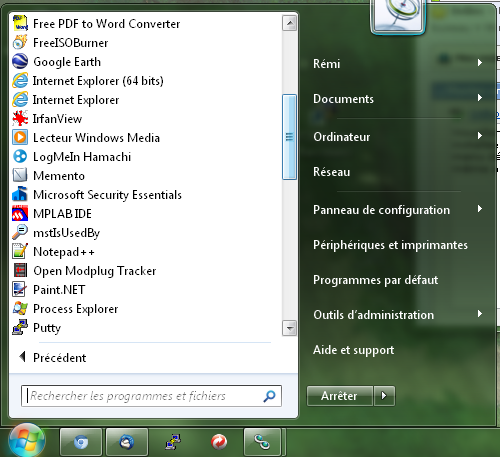The width and height of the screenshot is (500, 457).
Task: Expand the Documents submenu arrow
Action: point(480,97)
